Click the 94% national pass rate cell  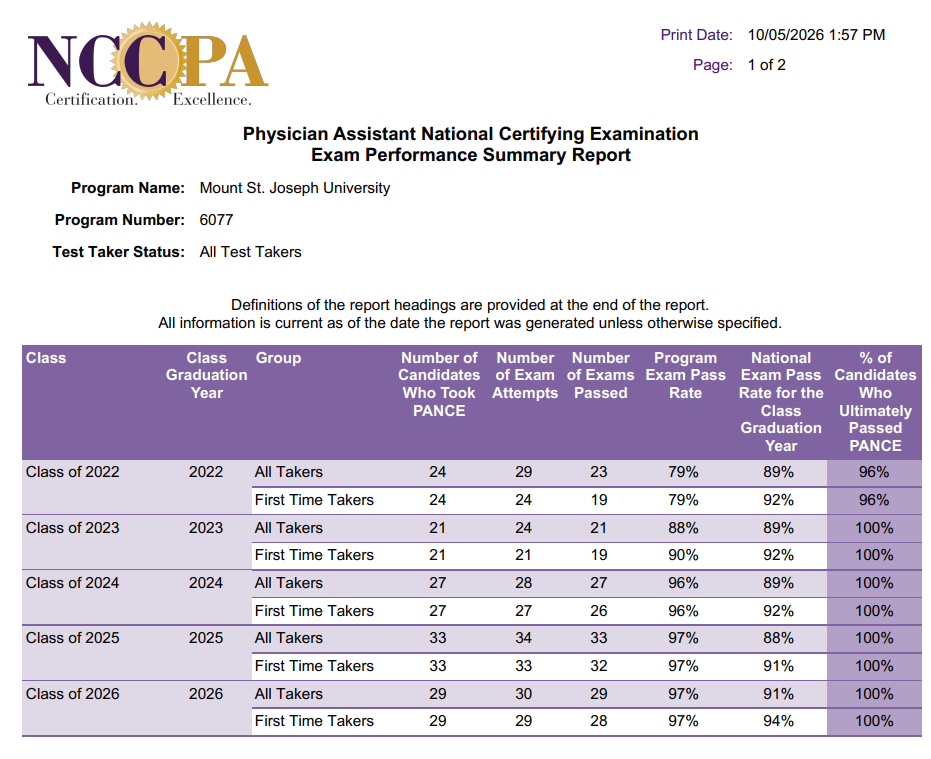click(x=778, y=721)
